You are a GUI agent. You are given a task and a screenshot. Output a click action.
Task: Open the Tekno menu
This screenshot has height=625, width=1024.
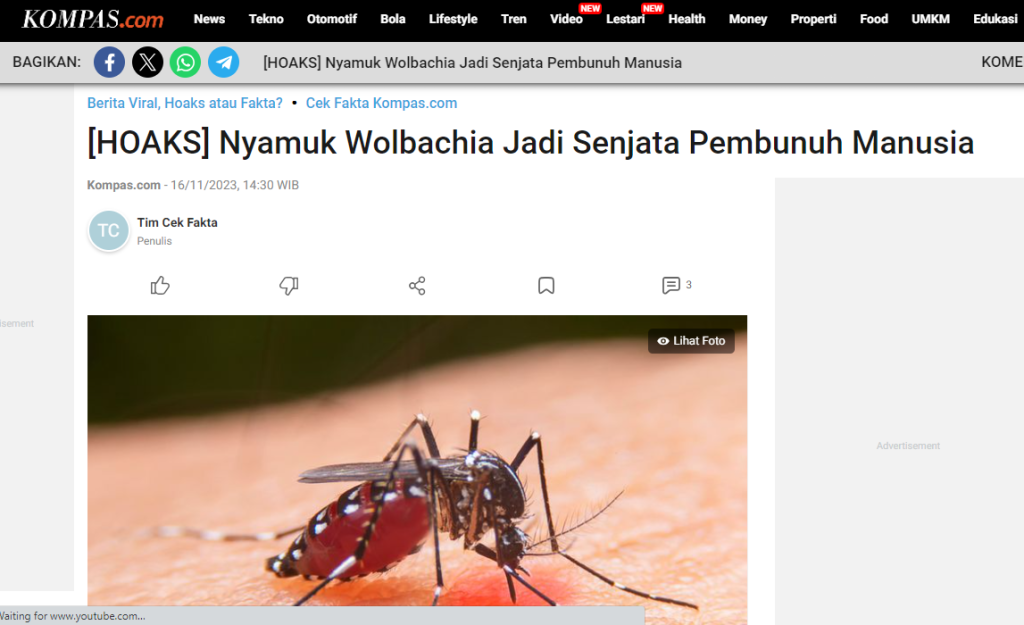tap(266, 20)
